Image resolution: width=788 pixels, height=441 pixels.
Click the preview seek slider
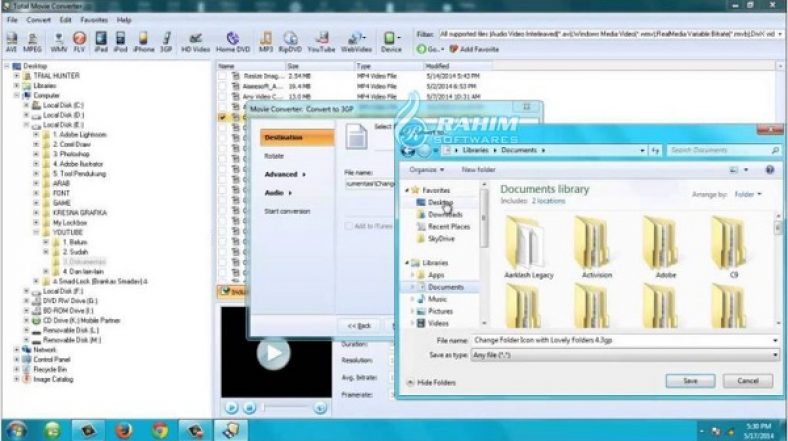pyautogui.click(x=286, y=408)
